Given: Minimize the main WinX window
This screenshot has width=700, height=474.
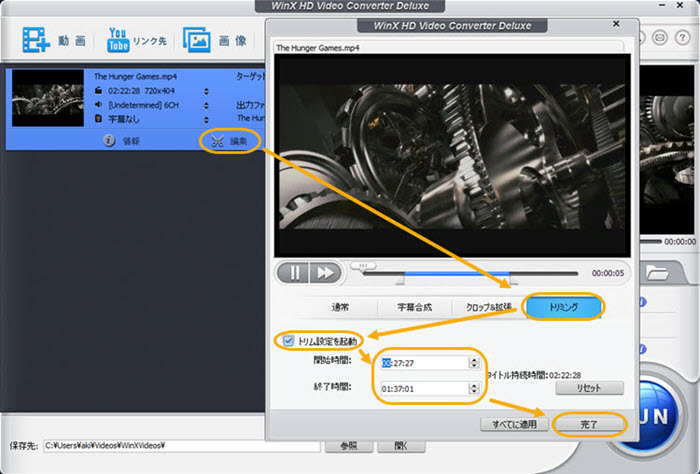Looking at the screenshot, I should tap(662, 5).
